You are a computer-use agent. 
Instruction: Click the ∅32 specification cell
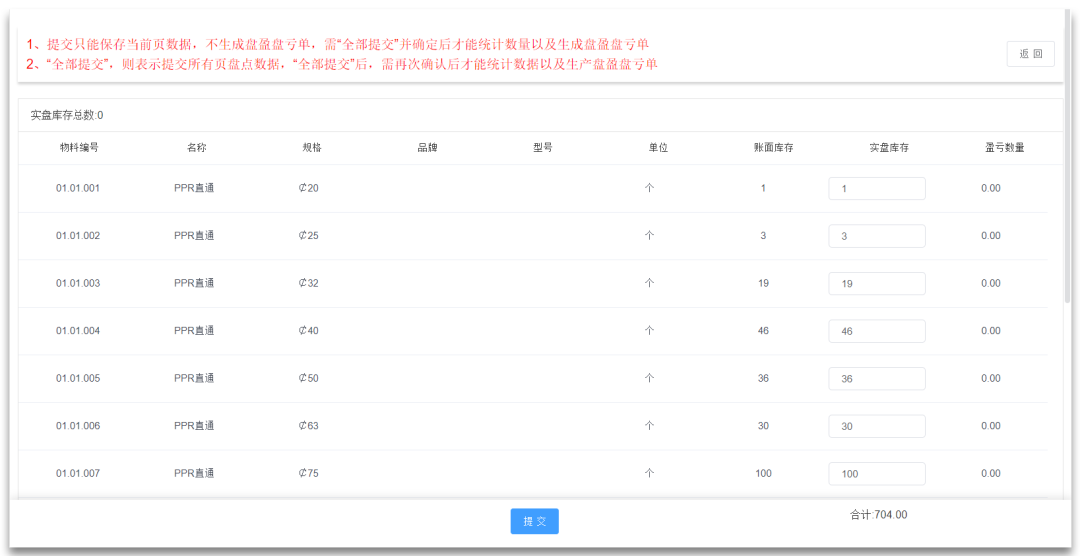click(309, 283)
